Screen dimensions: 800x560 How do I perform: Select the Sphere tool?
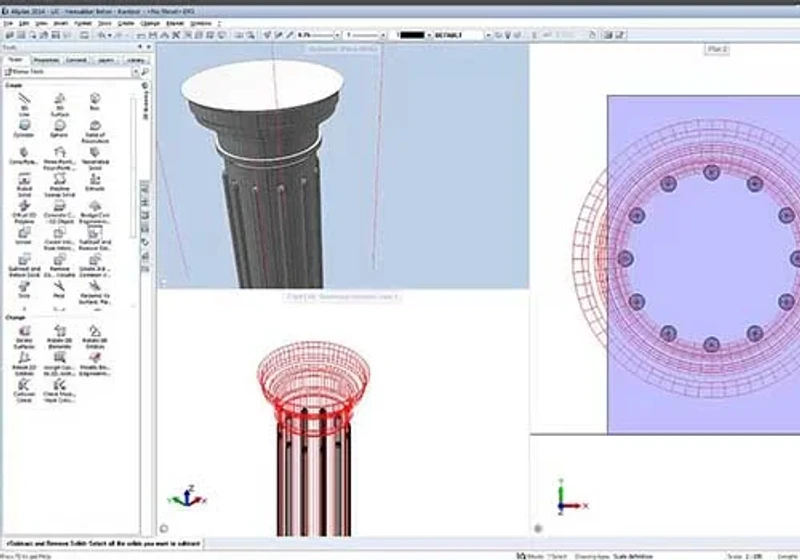point(60,128)
